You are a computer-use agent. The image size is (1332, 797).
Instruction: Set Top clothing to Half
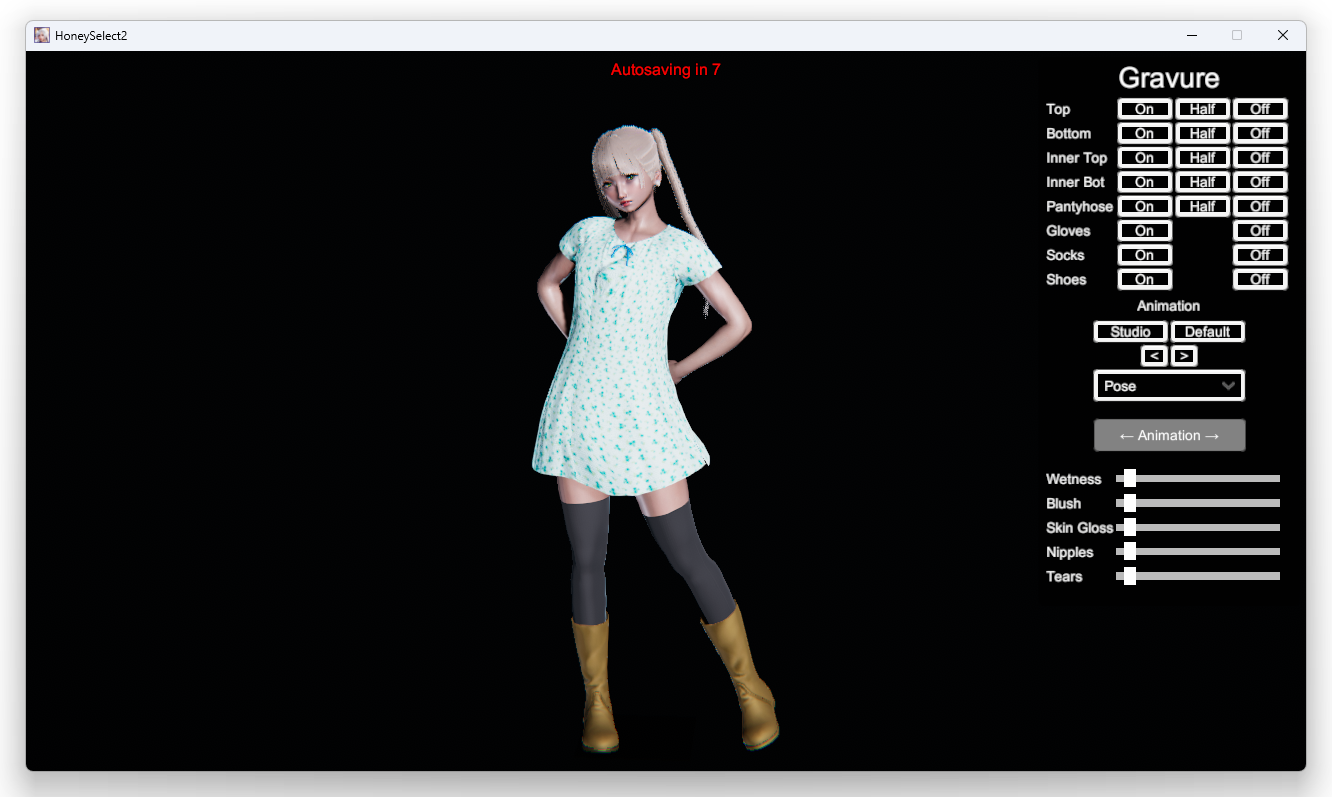point(1202,109)
